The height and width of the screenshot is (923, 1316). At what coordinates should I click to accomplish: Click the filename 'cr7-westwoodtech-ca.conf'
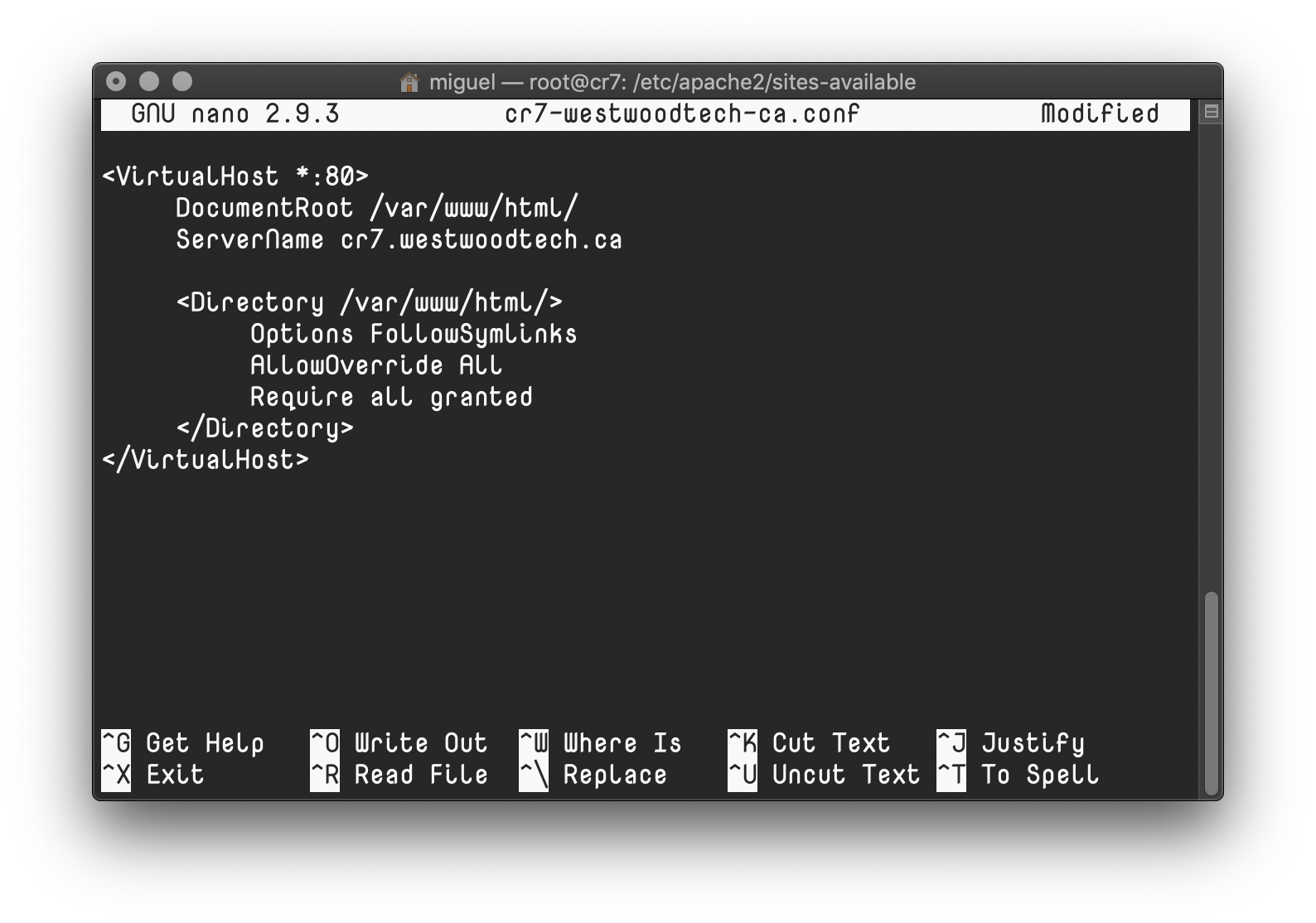pos(682,114)
